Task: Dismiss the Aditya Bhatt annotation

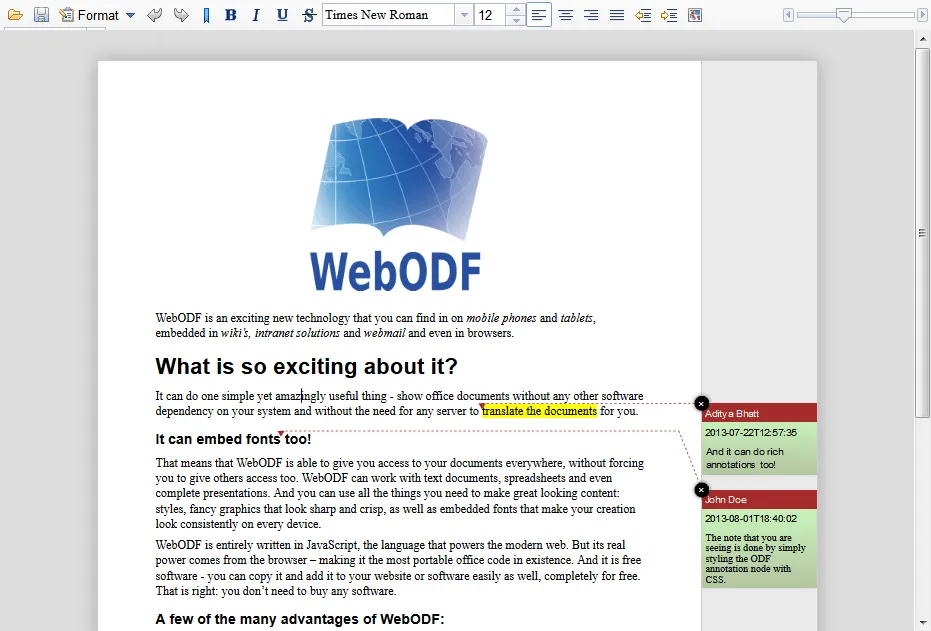Action: (700, 403)
